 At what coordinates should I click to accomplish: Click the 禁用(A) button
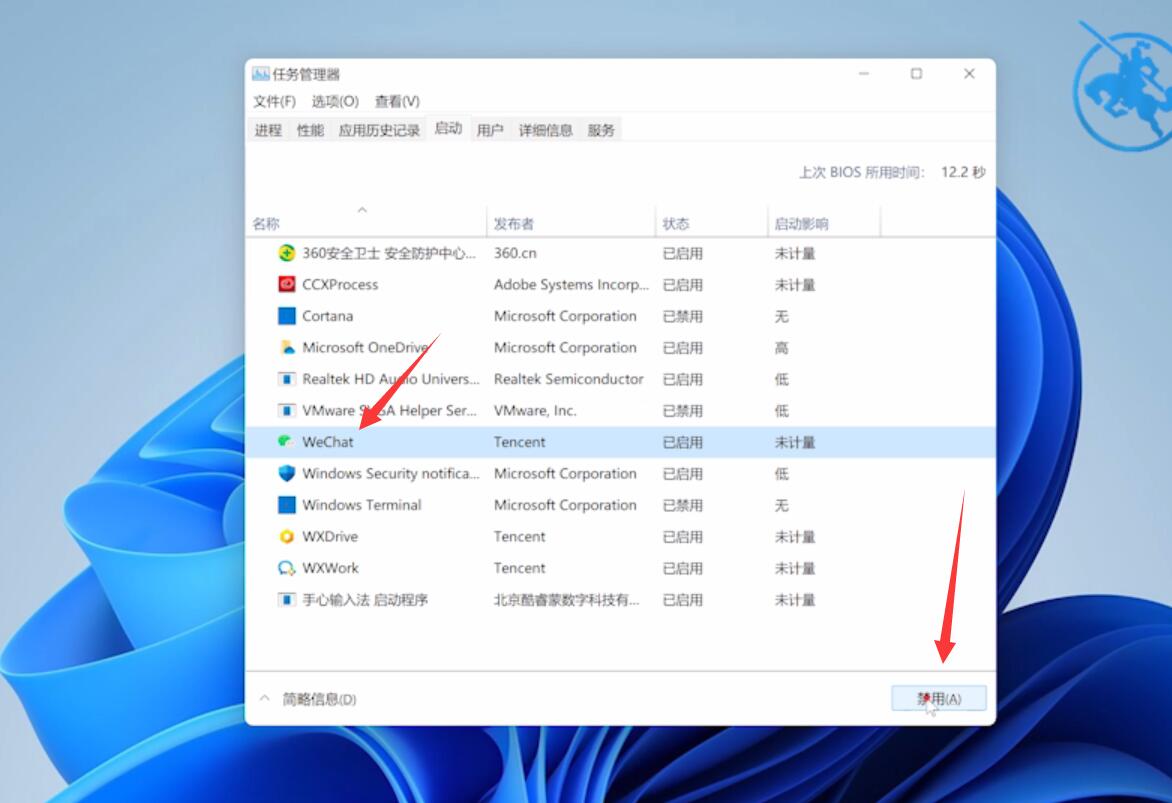tap(939, 698)
